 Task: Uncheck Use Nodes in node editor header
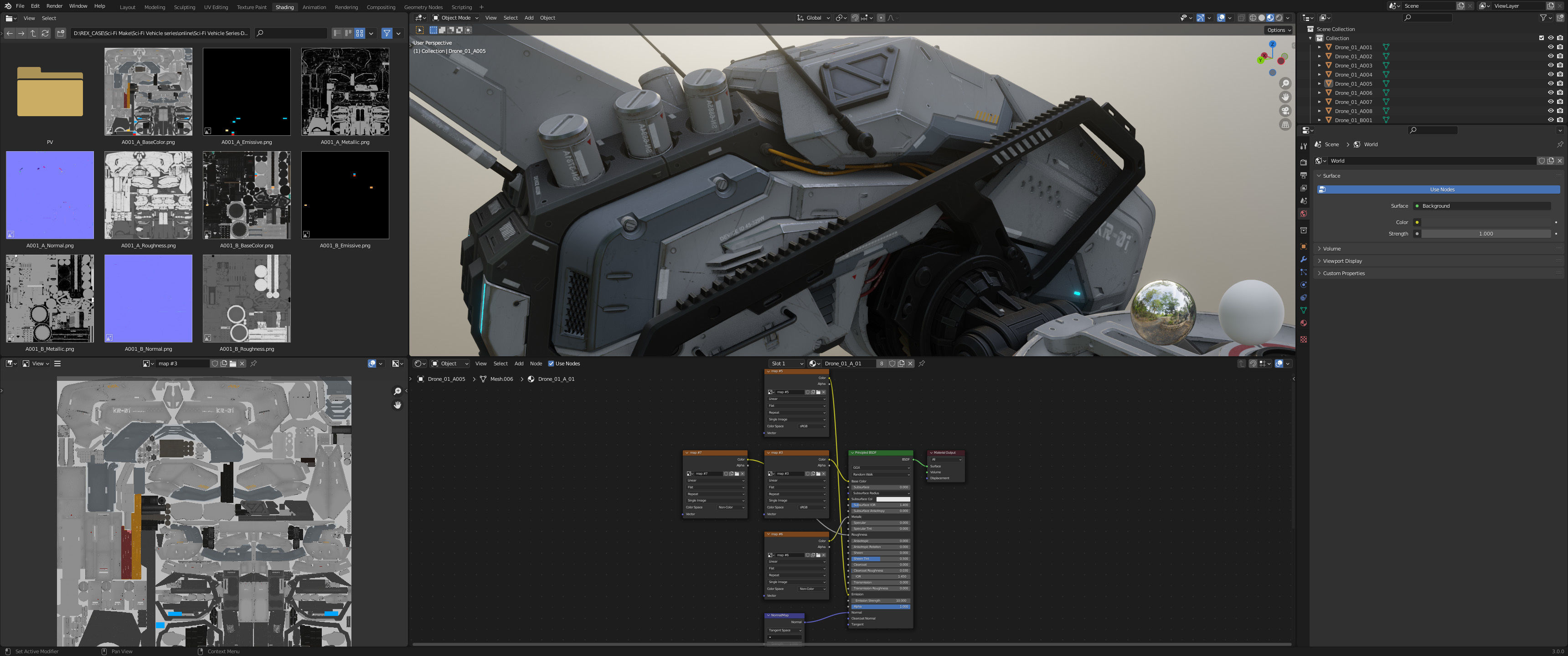551,364
